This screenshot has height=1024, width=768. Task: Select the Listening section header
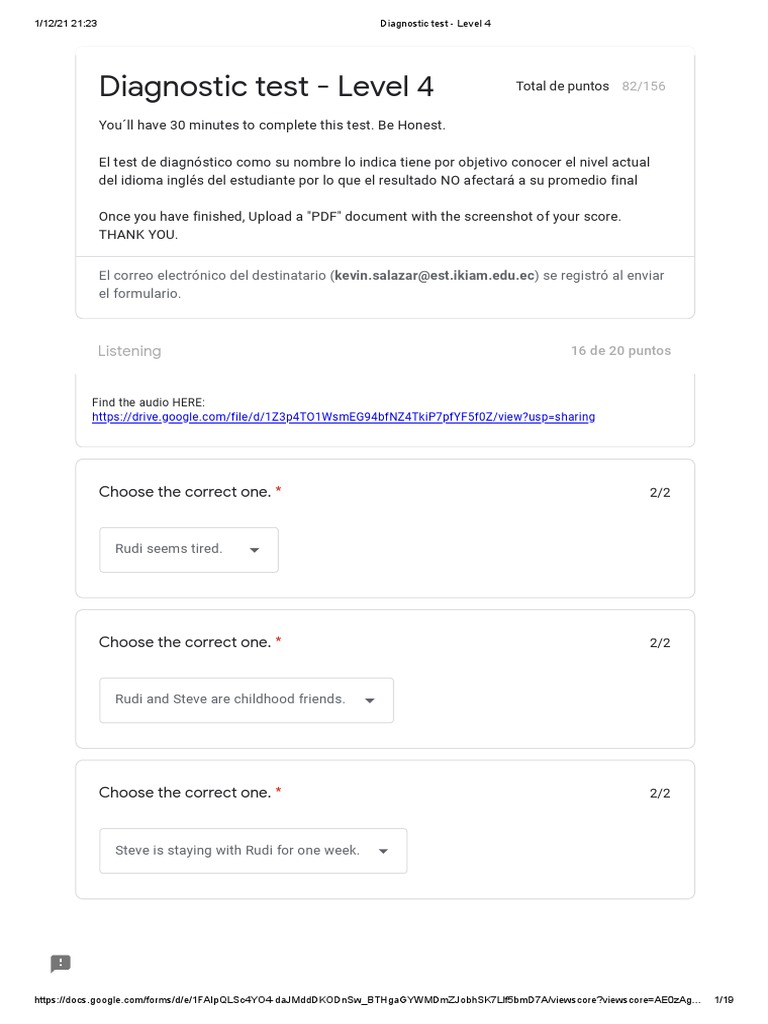pyautogui.click(x=129, y=351)
